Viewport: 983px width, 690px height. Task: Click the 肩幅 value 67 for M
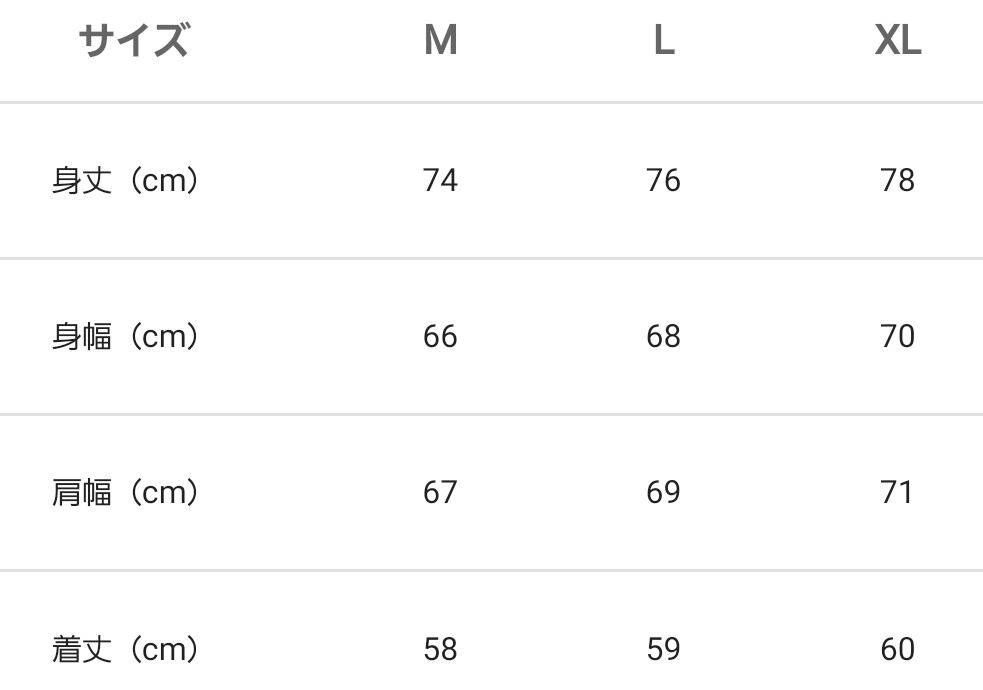[x=440, y=493]
